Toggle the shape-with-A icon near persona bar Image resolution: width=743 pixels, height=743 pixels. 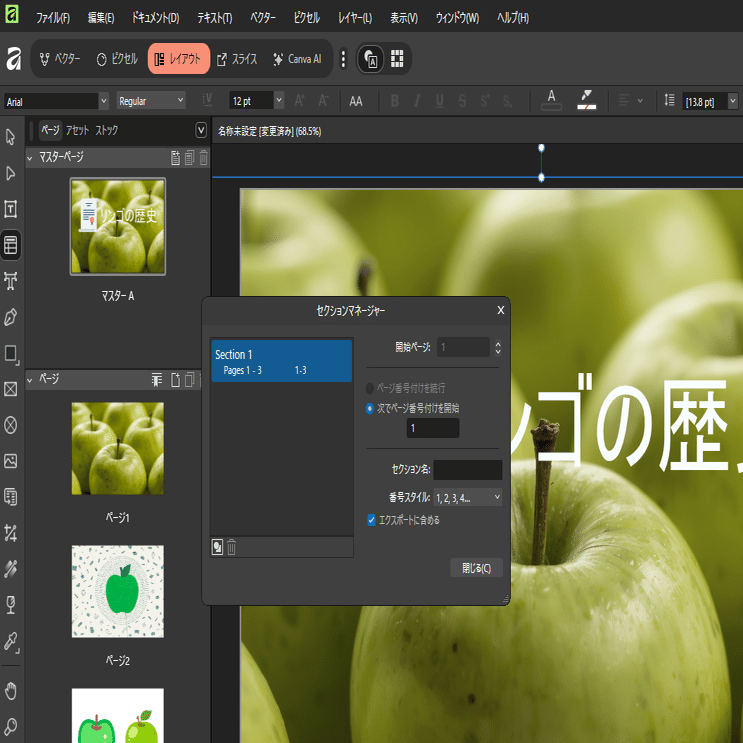tap(371, 59)
